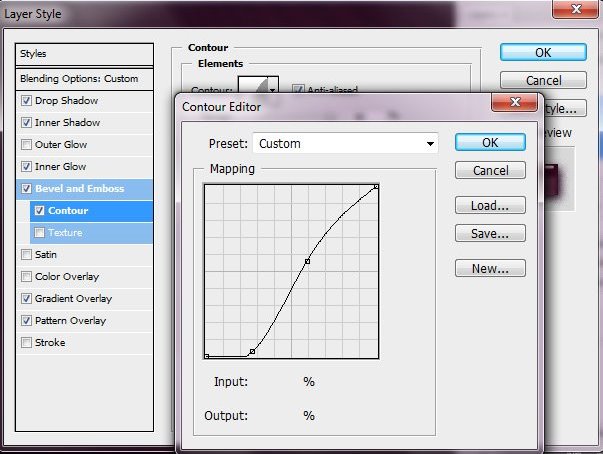Select the bottom-left curve control point

pyautogui.click(x=206, y=355)
